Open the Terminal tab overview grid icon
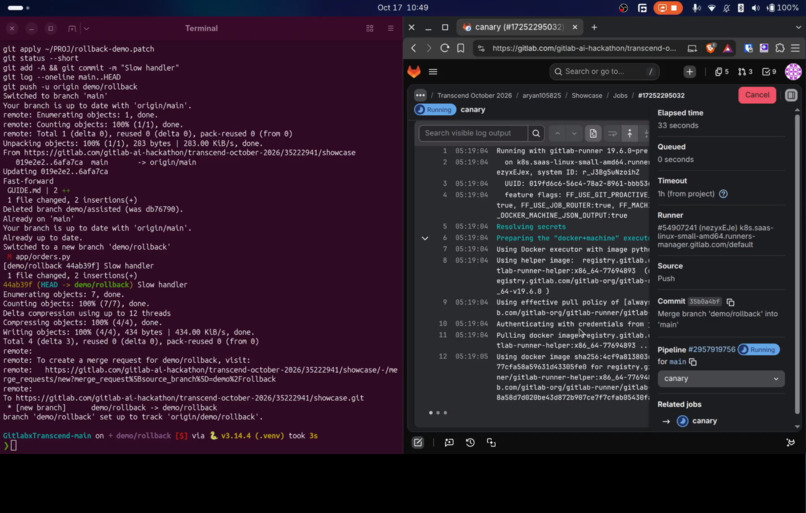The image size is (806, 513). [370, 28]
